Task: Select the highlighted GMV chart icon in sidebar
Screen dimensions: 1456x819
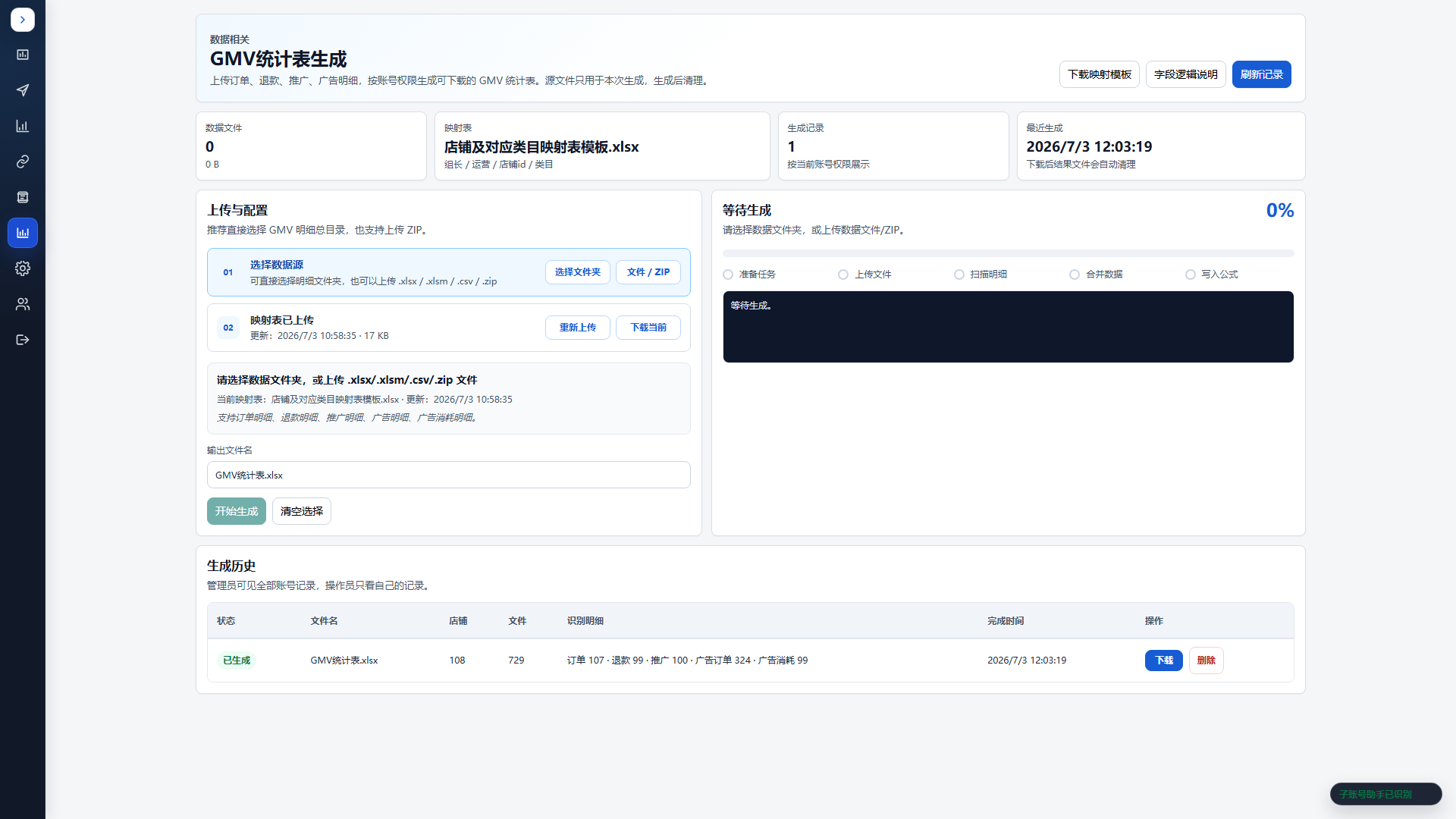Action: (x=23, y=233)
